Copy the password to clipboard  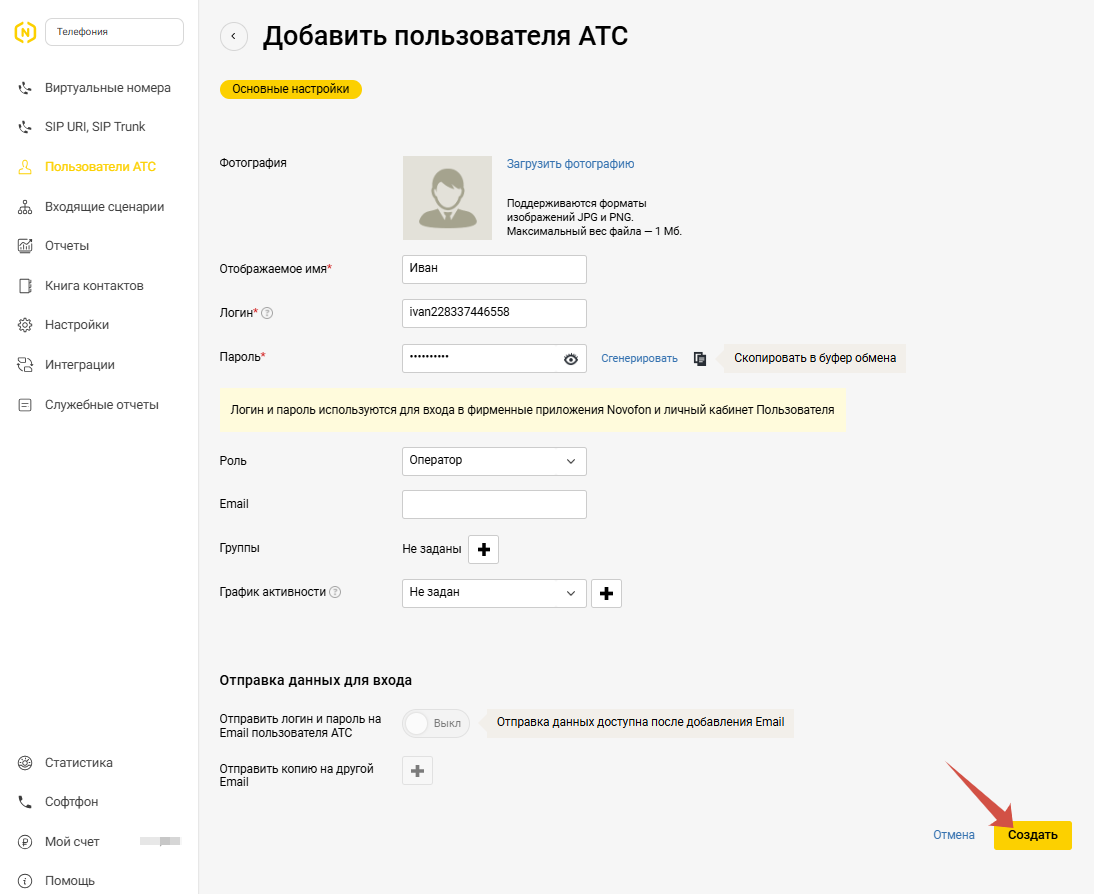tap(700, 358)
